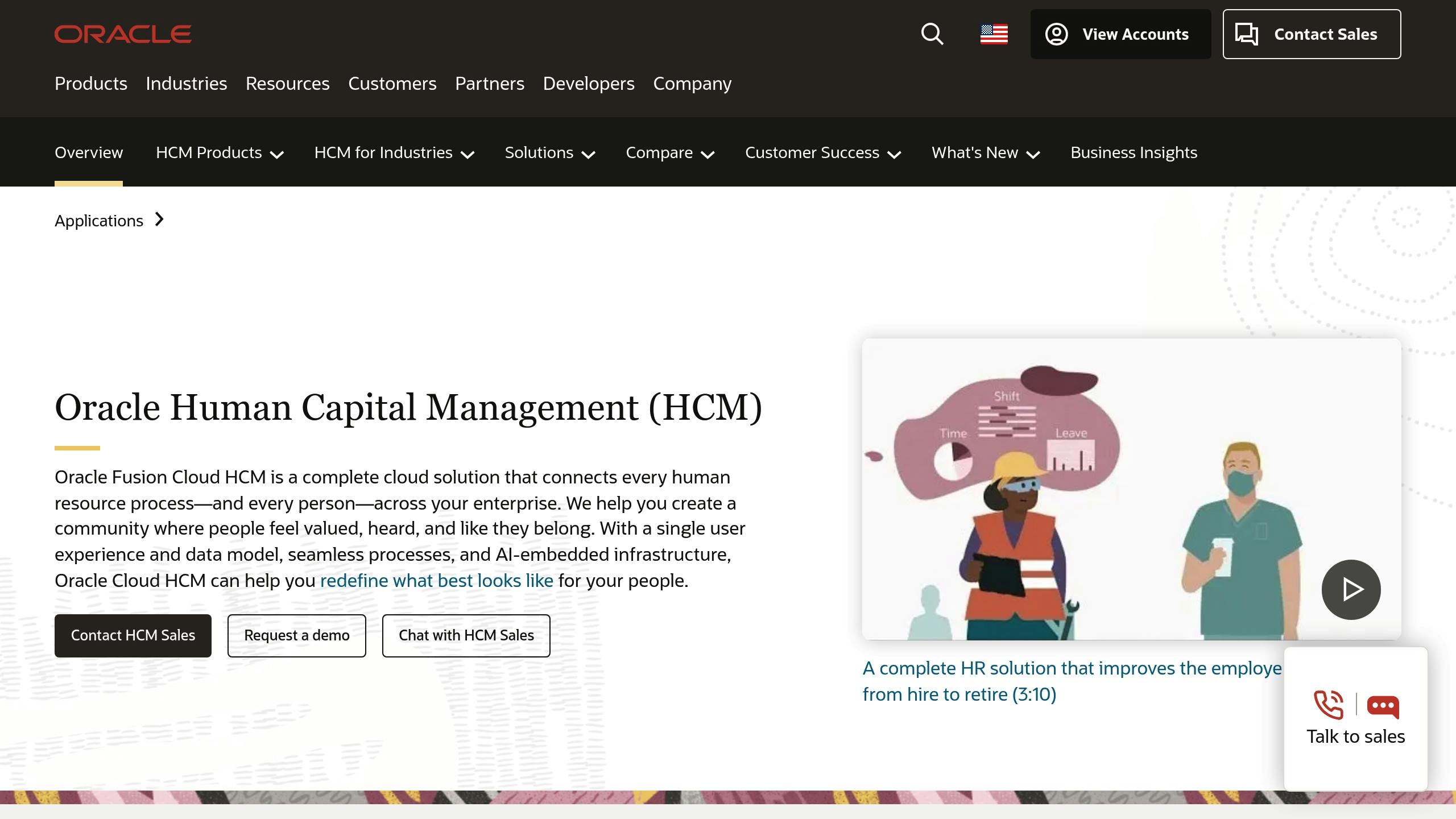
Task: Click the chat bubble icon in Talk to sales widget
Action: pos(1382,705)
